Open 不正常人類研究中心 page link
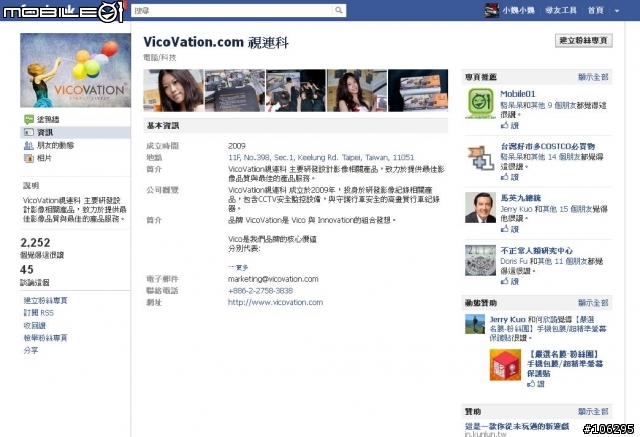 coord(537,251)
